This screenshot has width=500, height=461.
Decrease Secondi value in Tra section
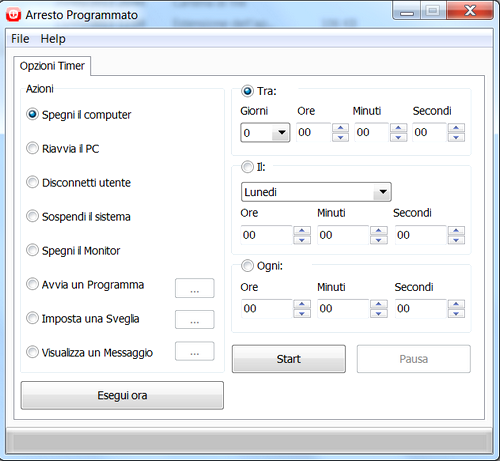(456, 137)
